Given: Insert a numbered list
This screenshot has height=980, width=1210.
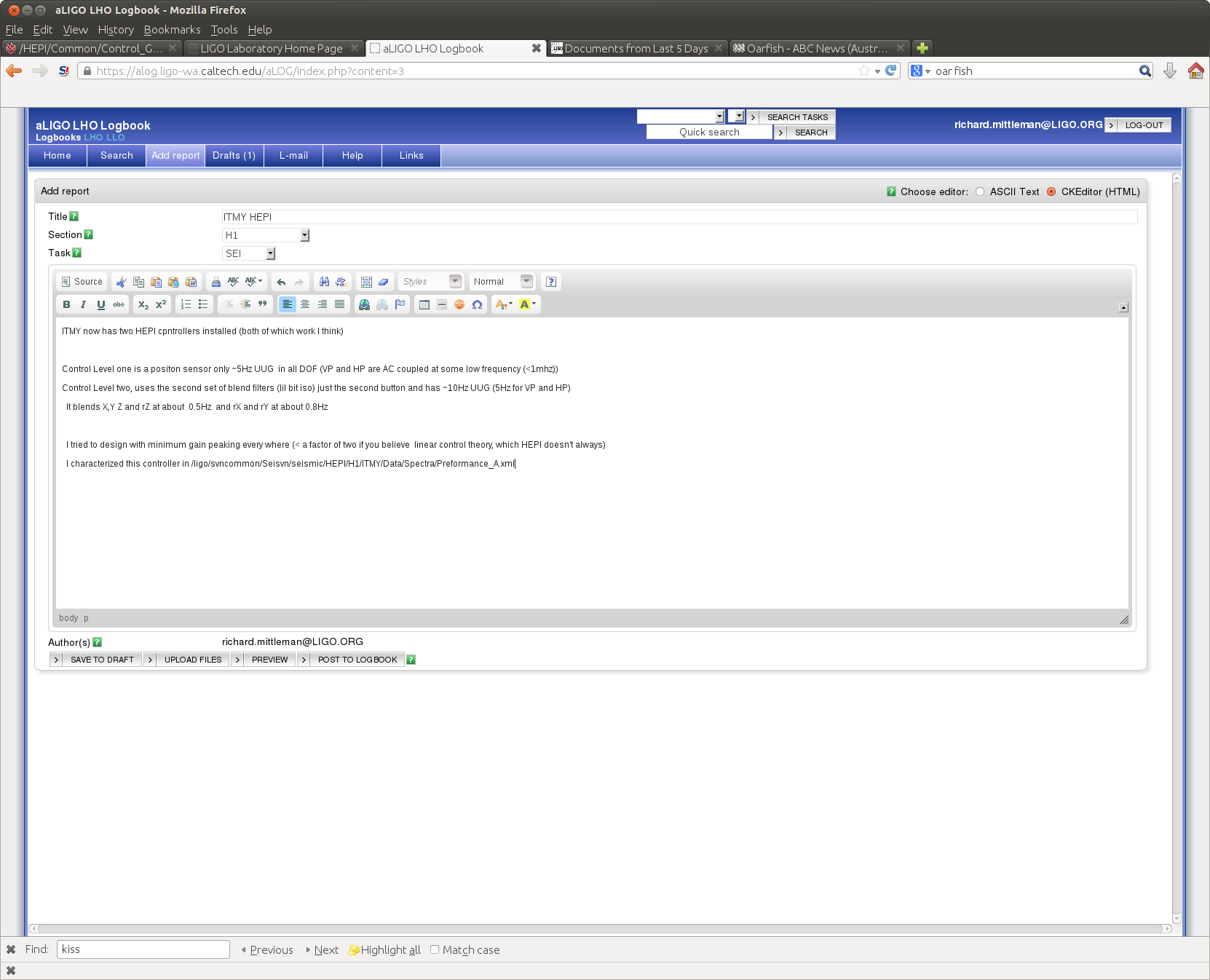Looking at the screenshot, I should click(x=186, y=304).
